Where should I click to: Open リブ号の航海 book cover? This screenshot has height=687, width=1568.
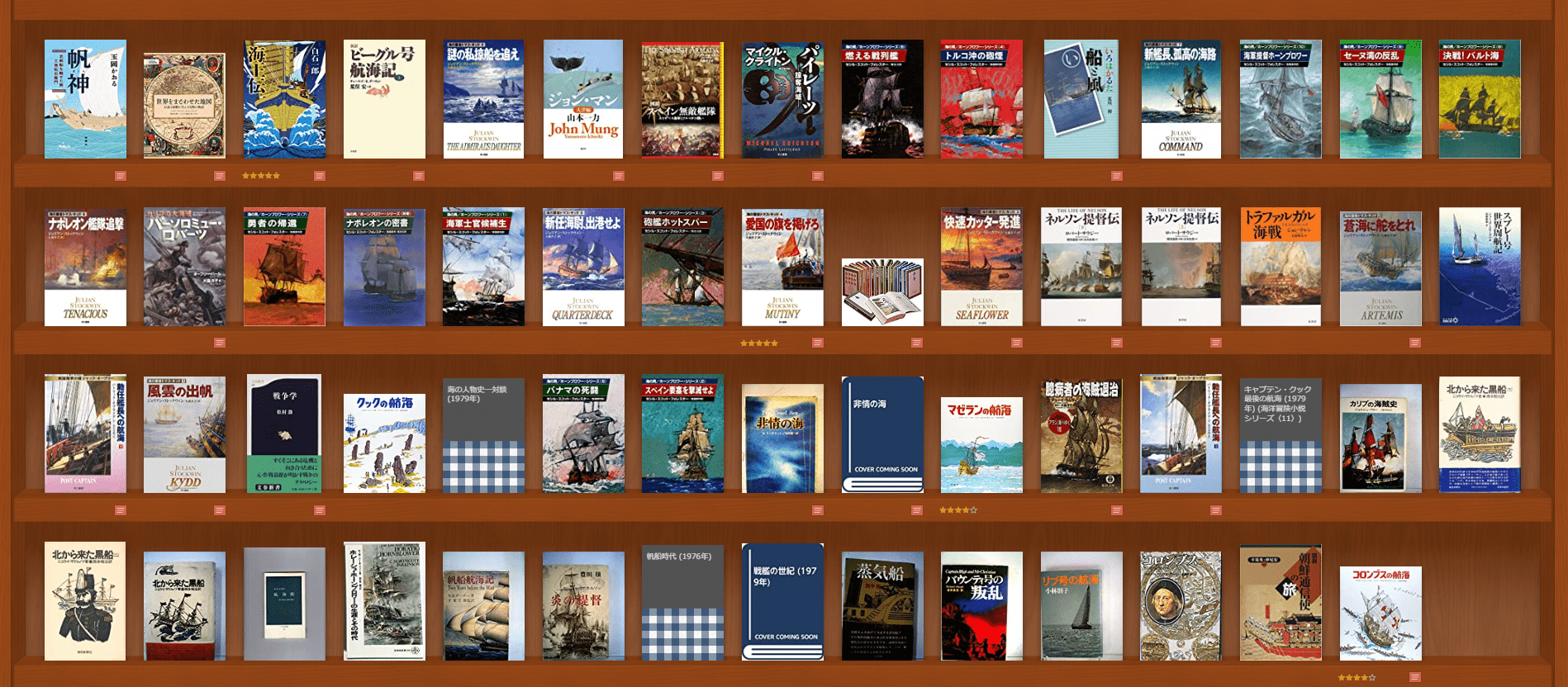pyautogui.click(x=1081, y=606)
